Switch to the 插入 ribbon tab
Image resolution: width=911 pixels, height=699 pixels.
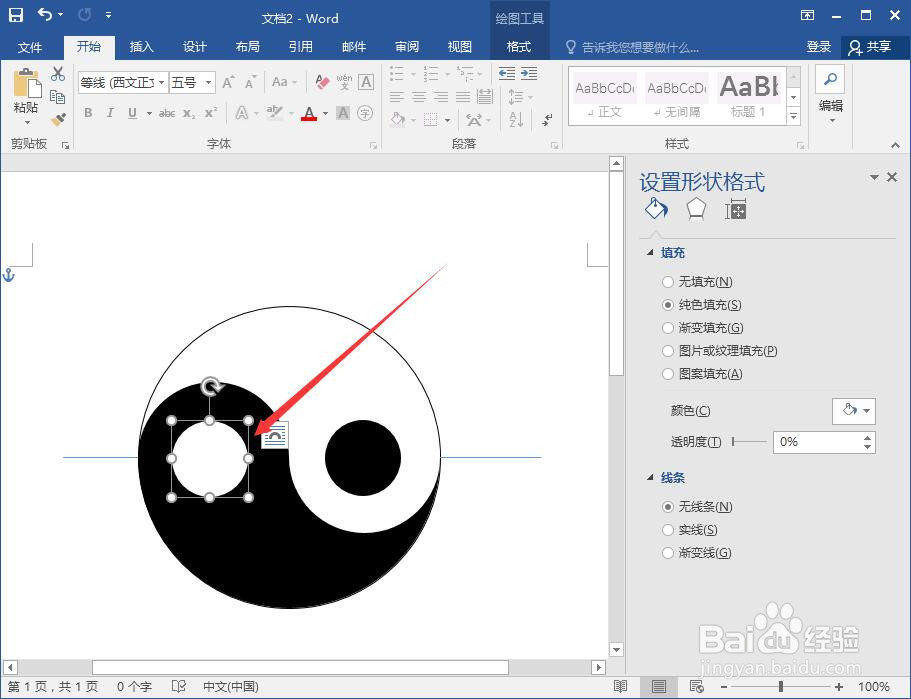click(x=141, y=46)
